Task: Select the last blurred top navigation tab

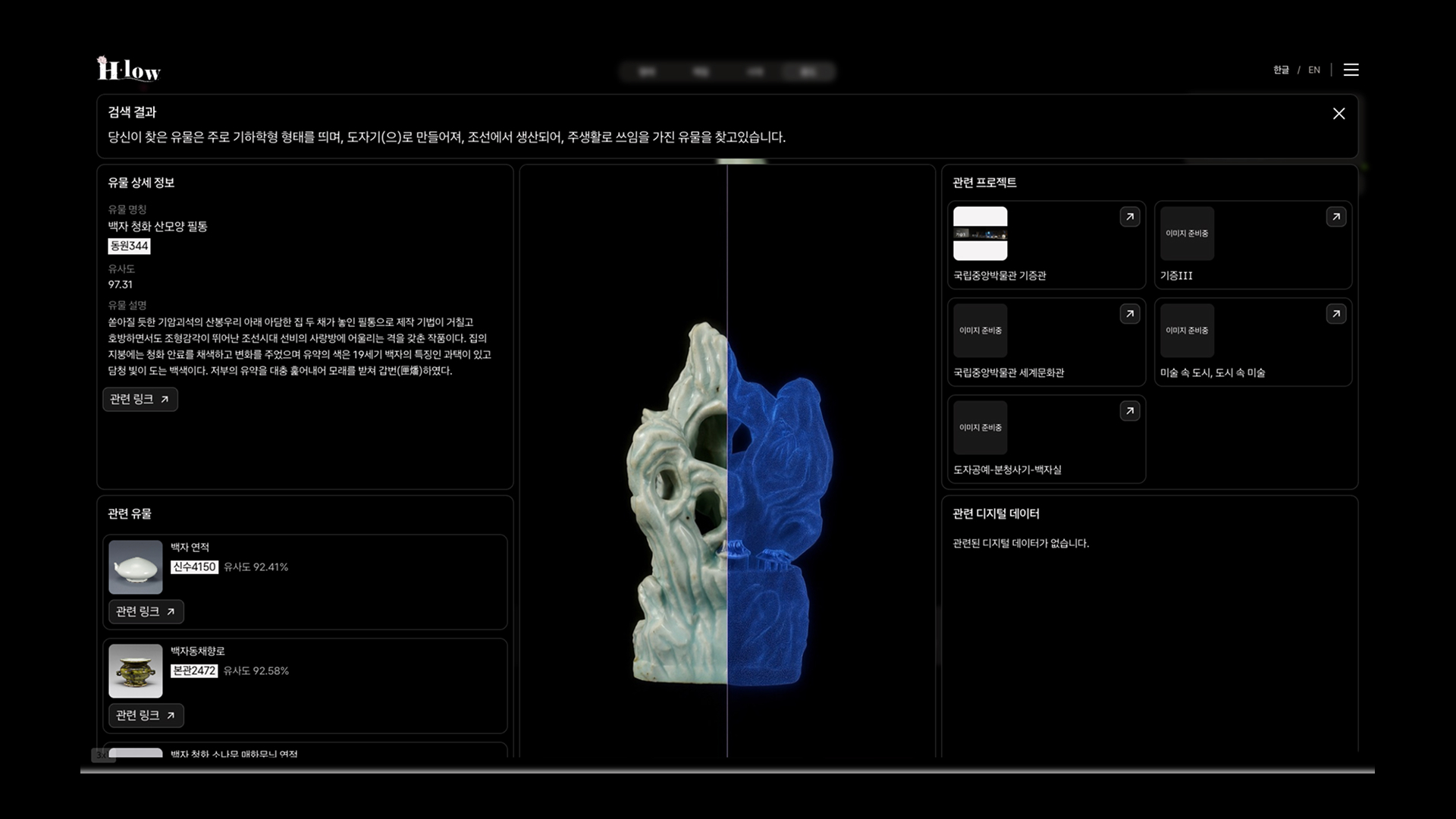Action: click(808, 72)
